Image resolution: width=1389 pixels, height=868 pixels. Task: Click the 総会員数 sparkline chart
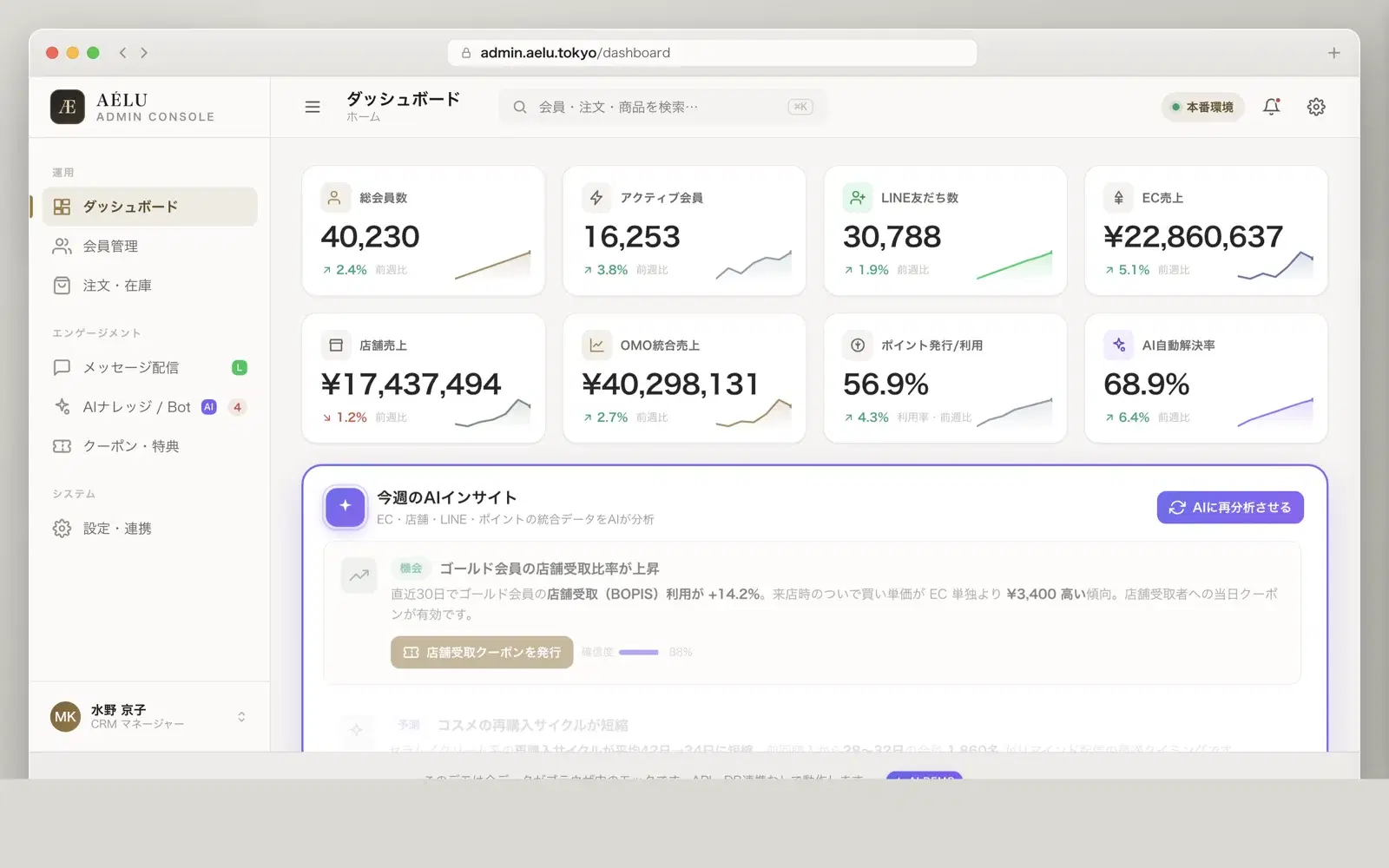pos(492,265)
